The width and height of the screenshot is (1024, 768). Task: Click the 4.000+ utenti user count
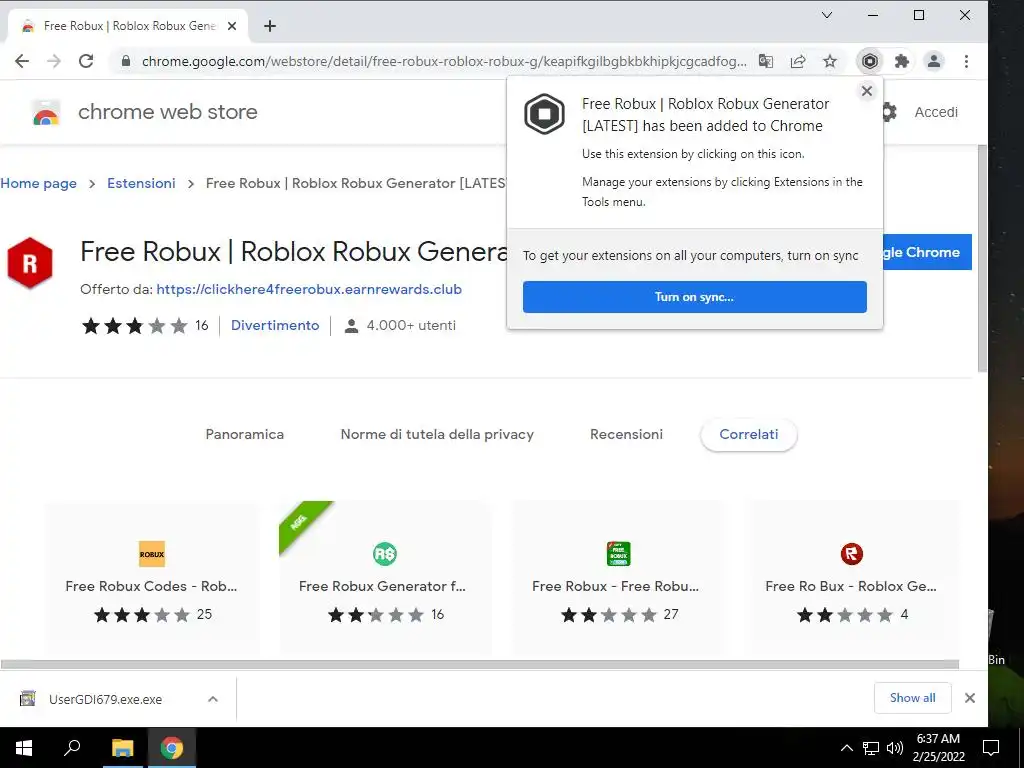411,325
